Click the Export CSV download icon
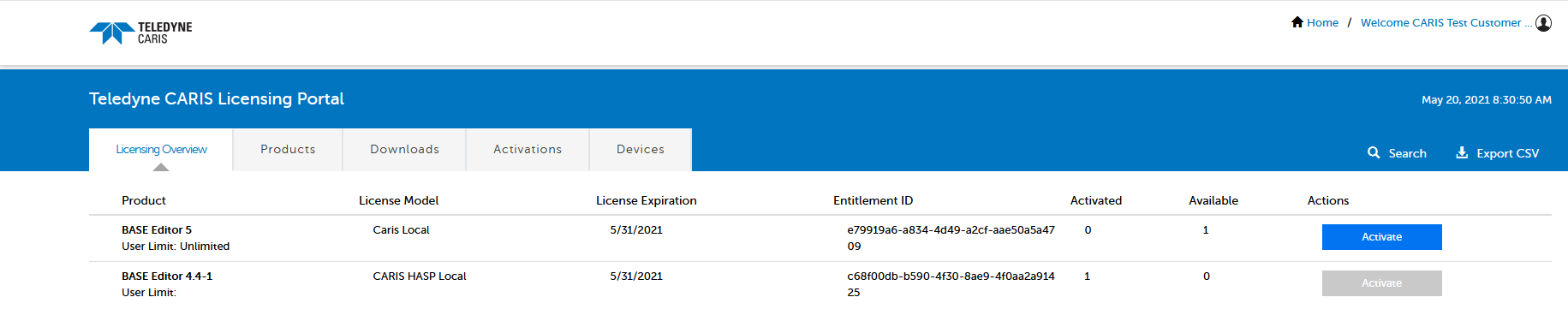1568x321 pixels. [1462, 152]
